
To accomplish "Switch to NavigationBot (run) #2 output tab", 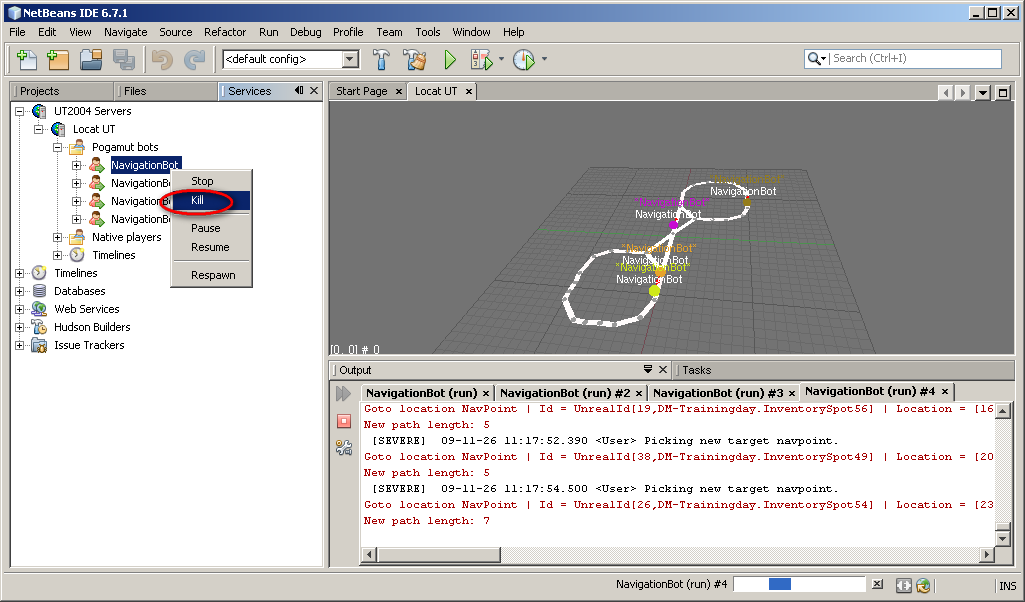I will point(565,393).
